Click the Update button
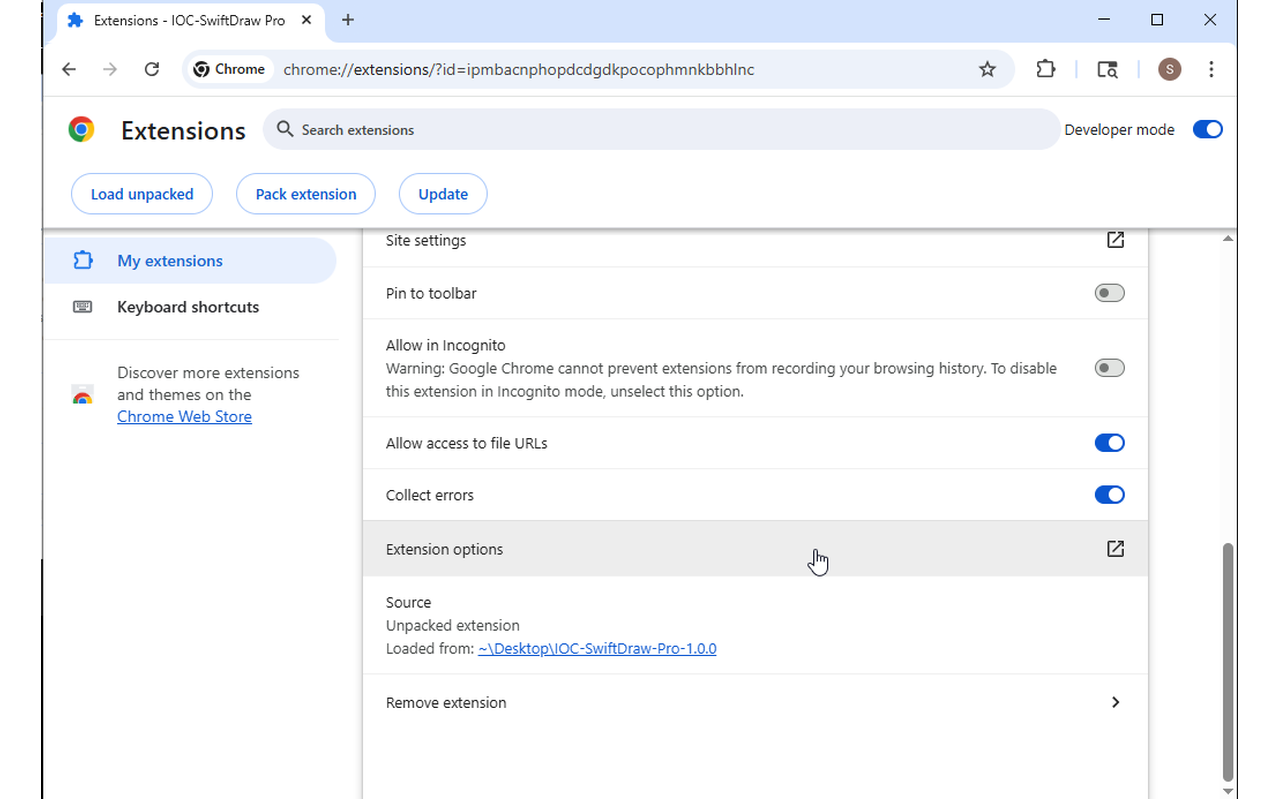1280x800 pixels. point(443,194)
